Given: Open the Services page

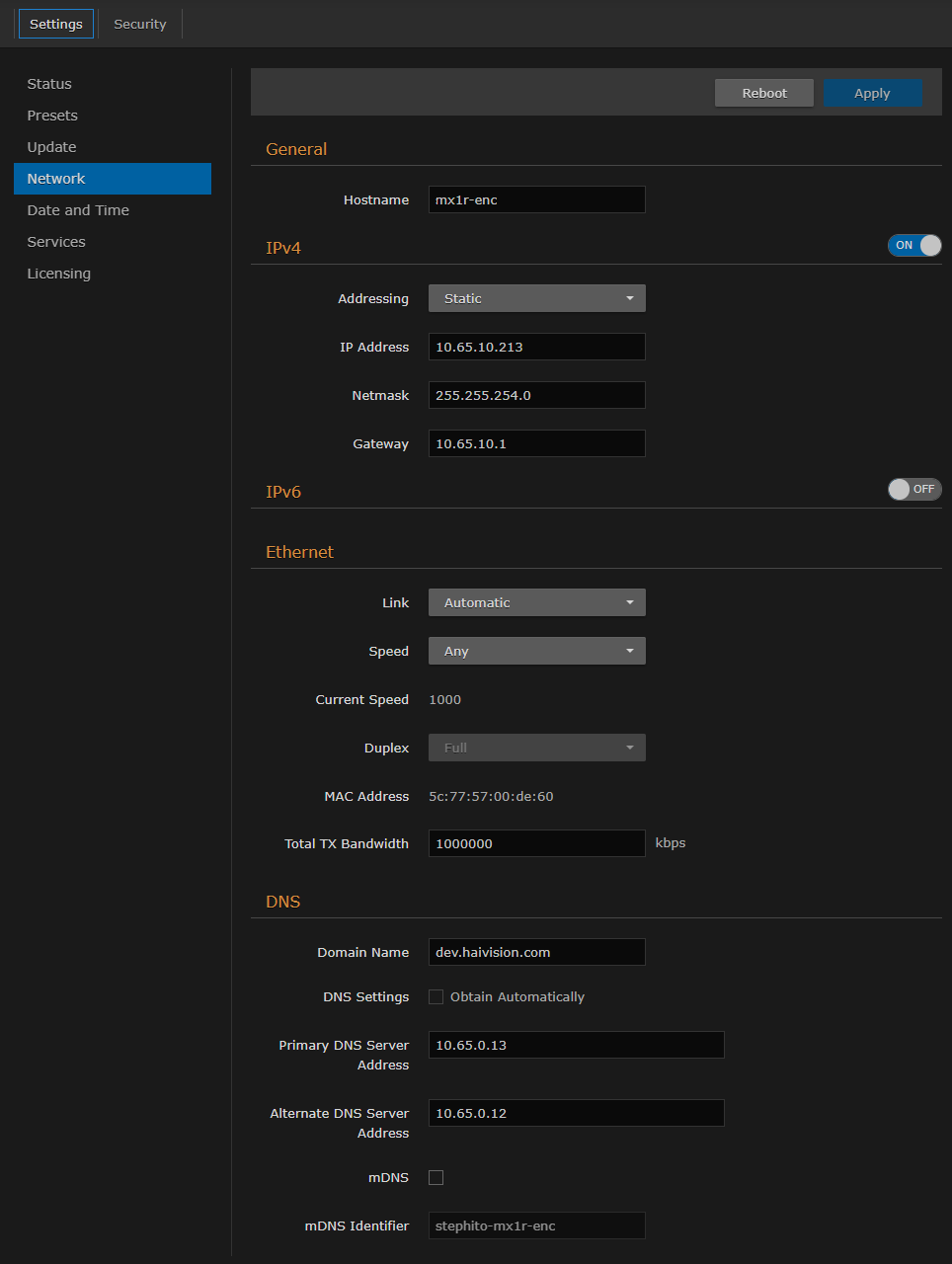Looking at the screenshot, I should point(55,242).
